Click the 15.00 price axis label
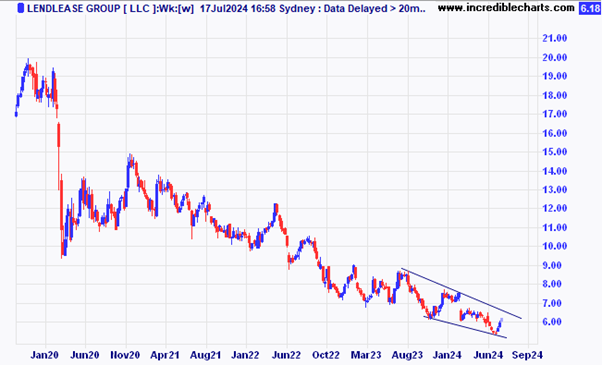602x365 pixels. 554,152
